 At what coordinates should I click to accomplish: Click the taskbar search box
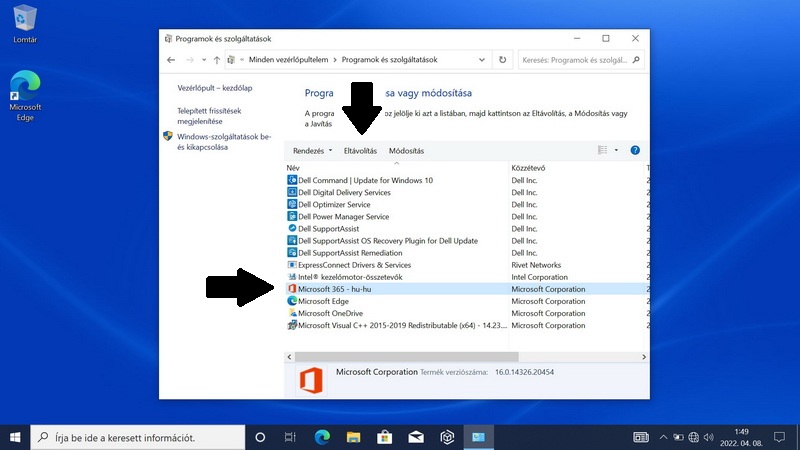tap(138, 437)
